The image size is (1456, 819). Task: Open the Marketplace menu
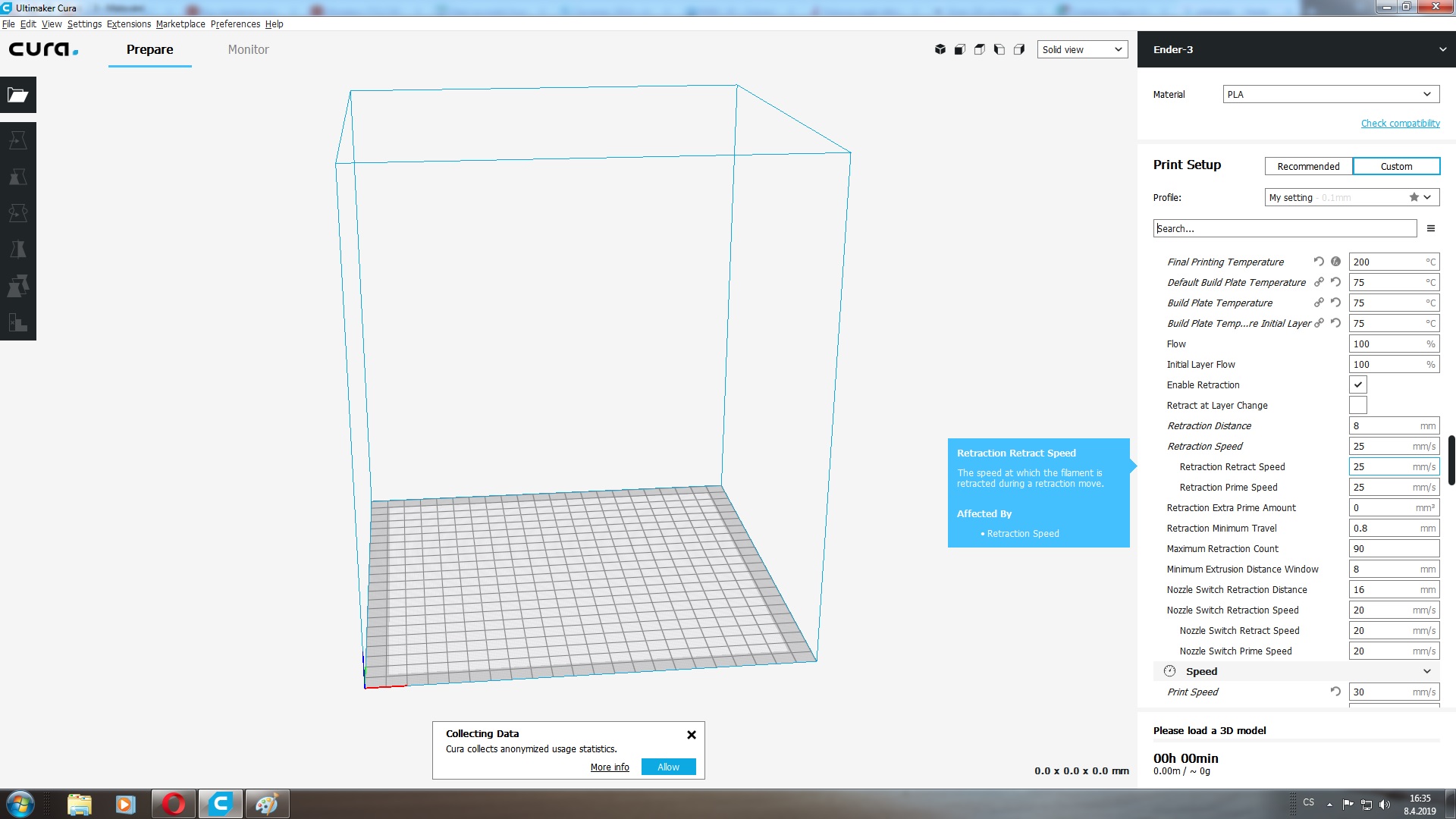click(180, 24)
